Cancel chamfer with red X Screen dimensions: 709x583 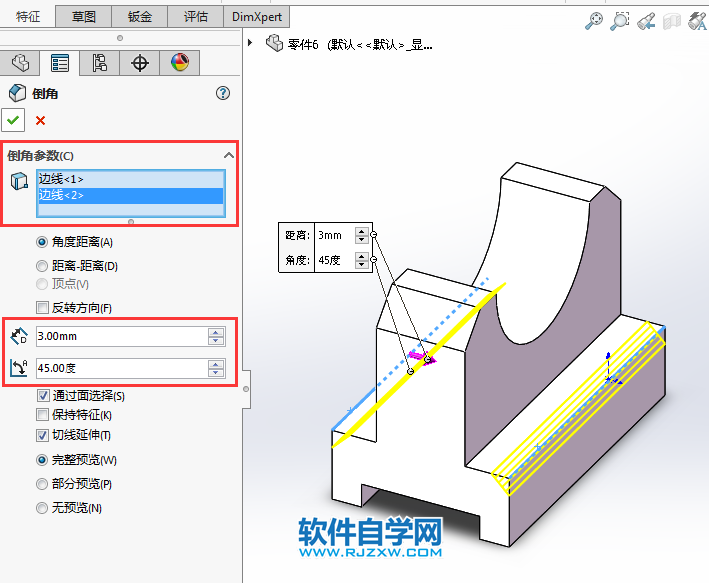pos(40,120)
